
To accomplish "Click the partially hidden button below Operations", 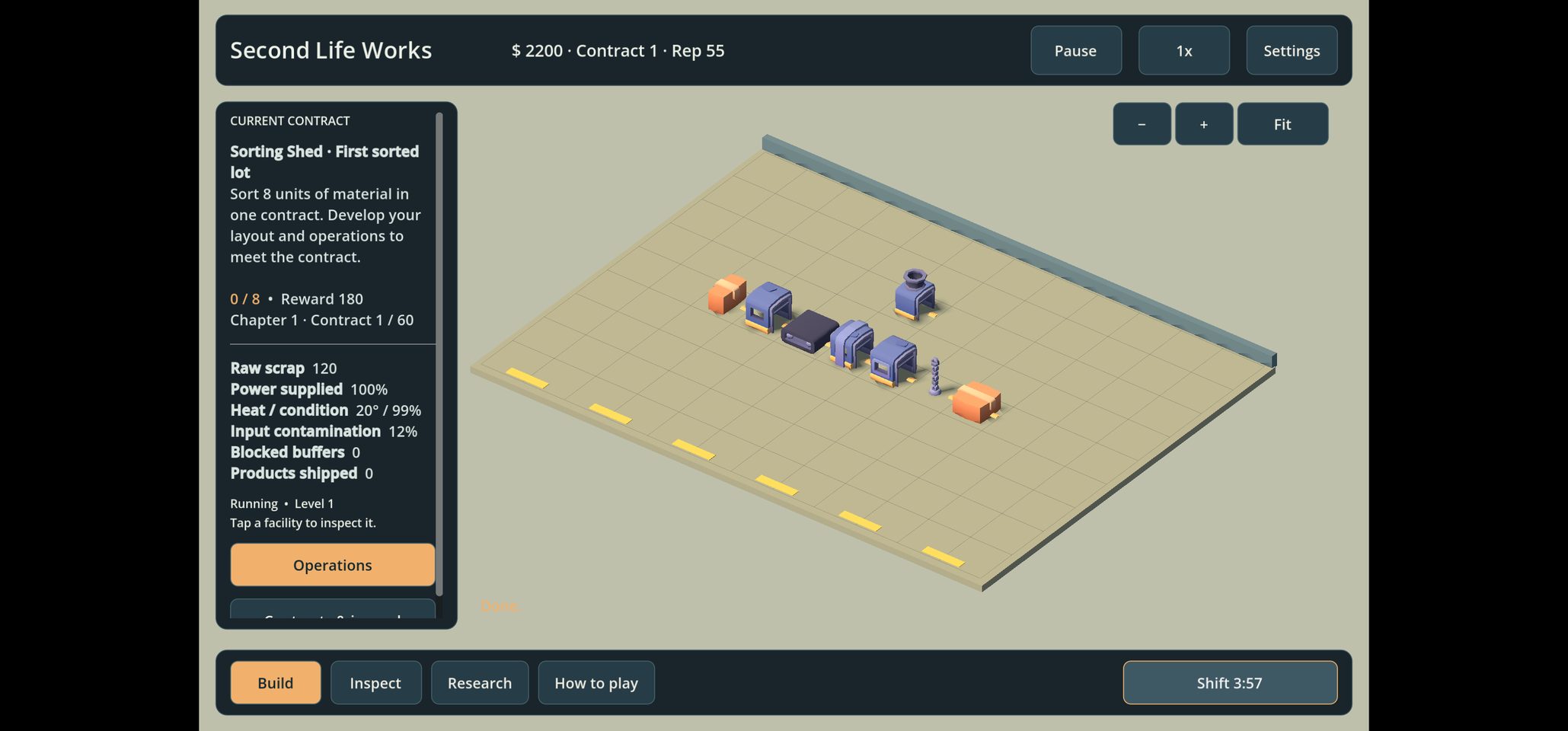I will [x=333, y=608].
